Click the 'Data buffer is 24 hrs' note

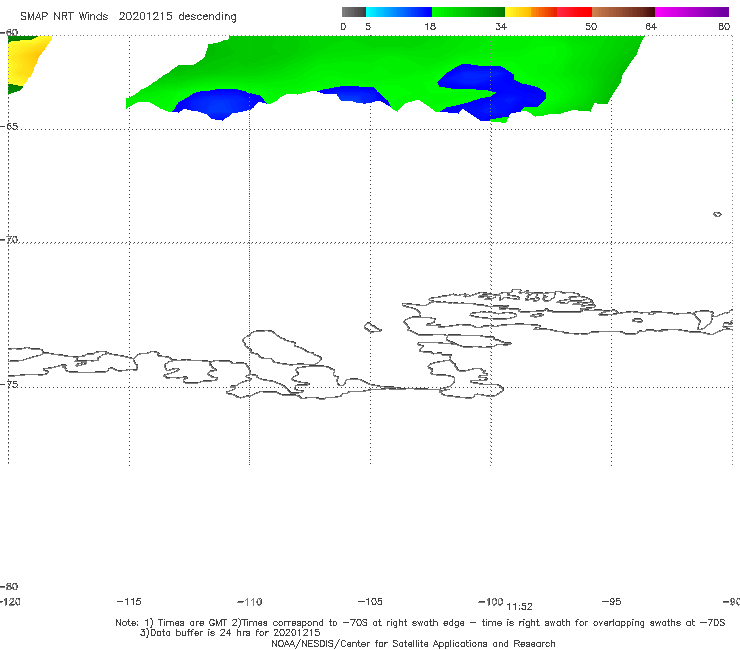(230, 633)
